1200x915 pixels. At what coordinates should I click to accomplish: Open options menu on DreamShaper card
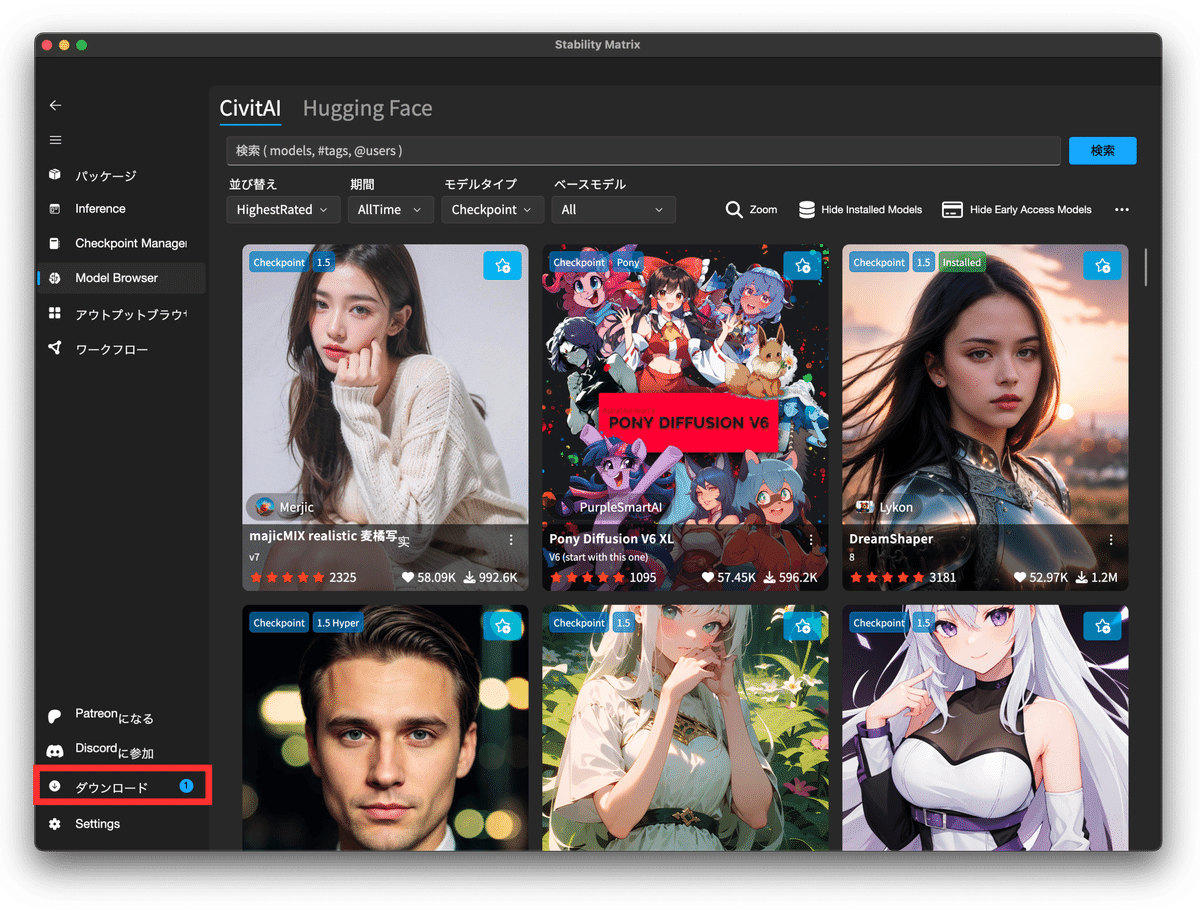click(1111, 540)
